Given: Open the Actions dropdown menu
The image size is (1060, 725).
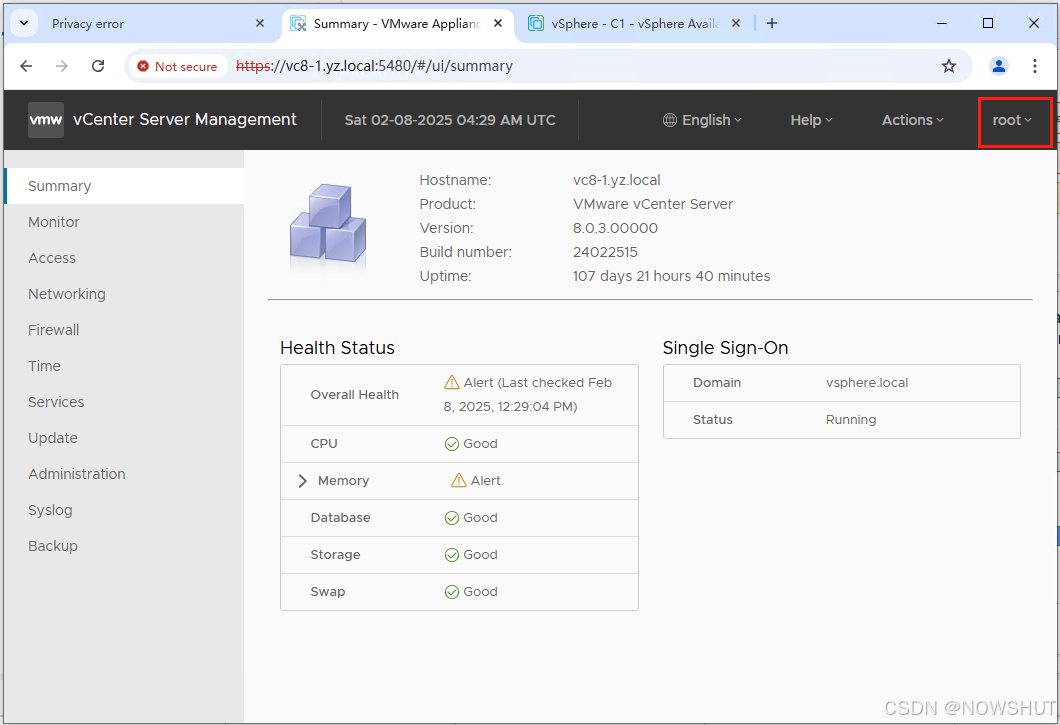Looking at the screenshot, I should pyautogui.click(x=912, y=120).
